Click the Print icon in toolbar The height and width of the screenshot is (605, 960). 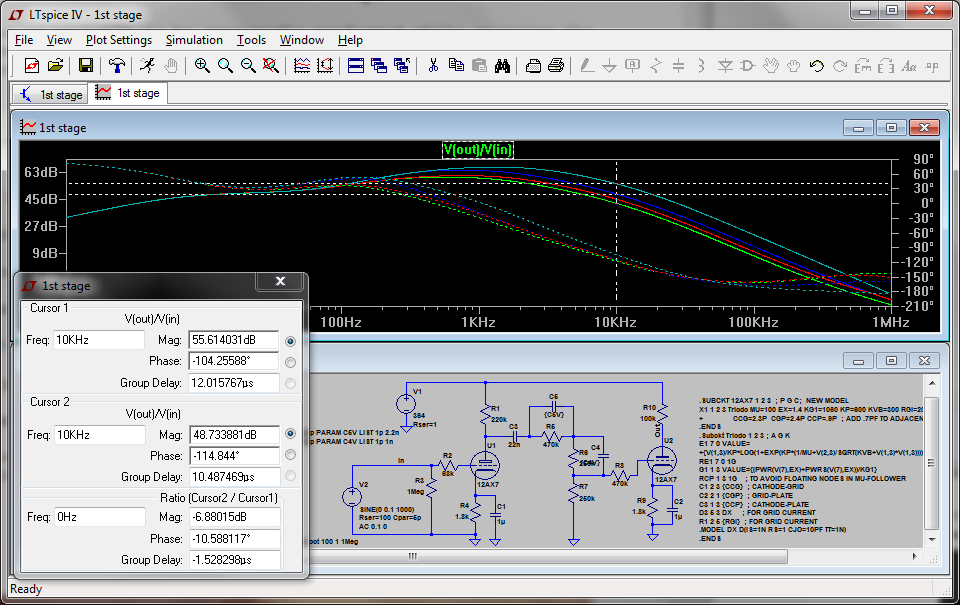557,66
